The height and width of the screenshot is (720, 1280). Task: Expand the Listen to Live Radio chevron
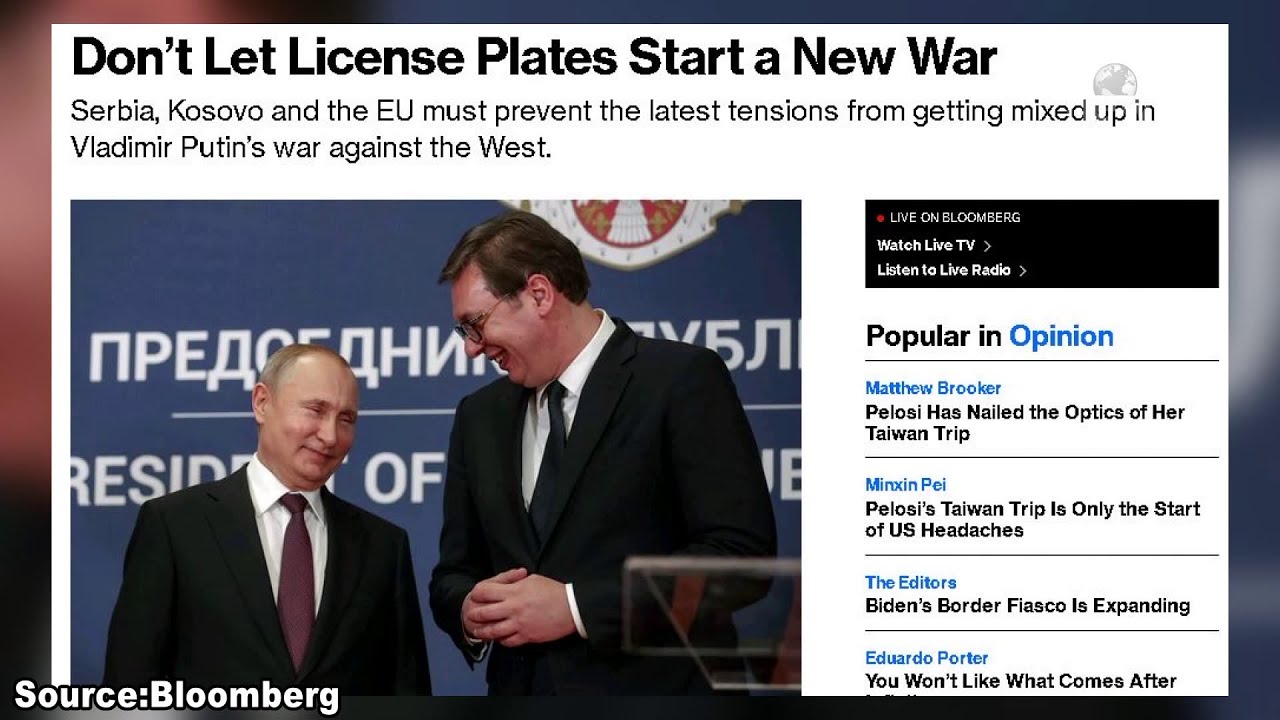click(x=1022, y=270)
